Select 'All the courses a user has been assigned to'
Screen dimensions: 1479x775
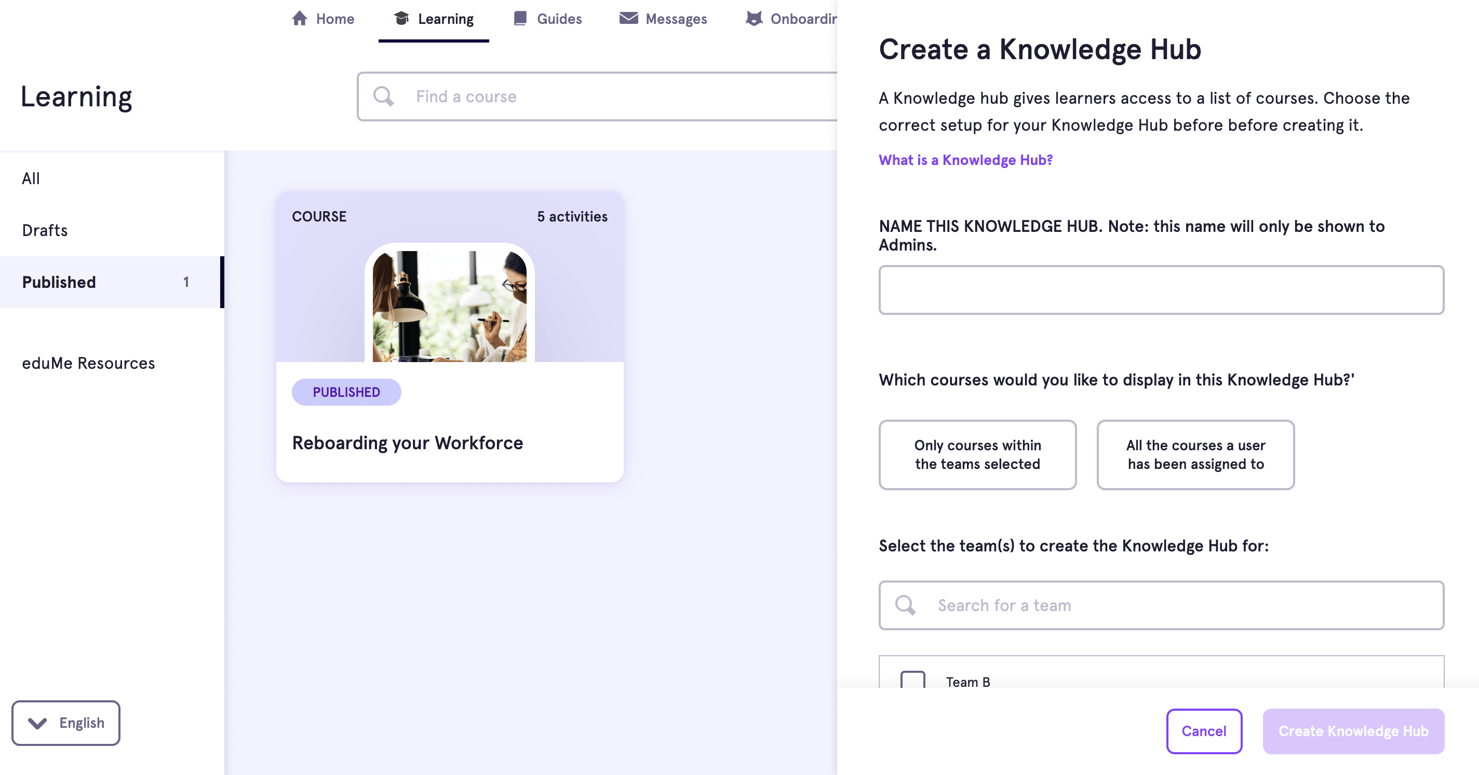1195,454
